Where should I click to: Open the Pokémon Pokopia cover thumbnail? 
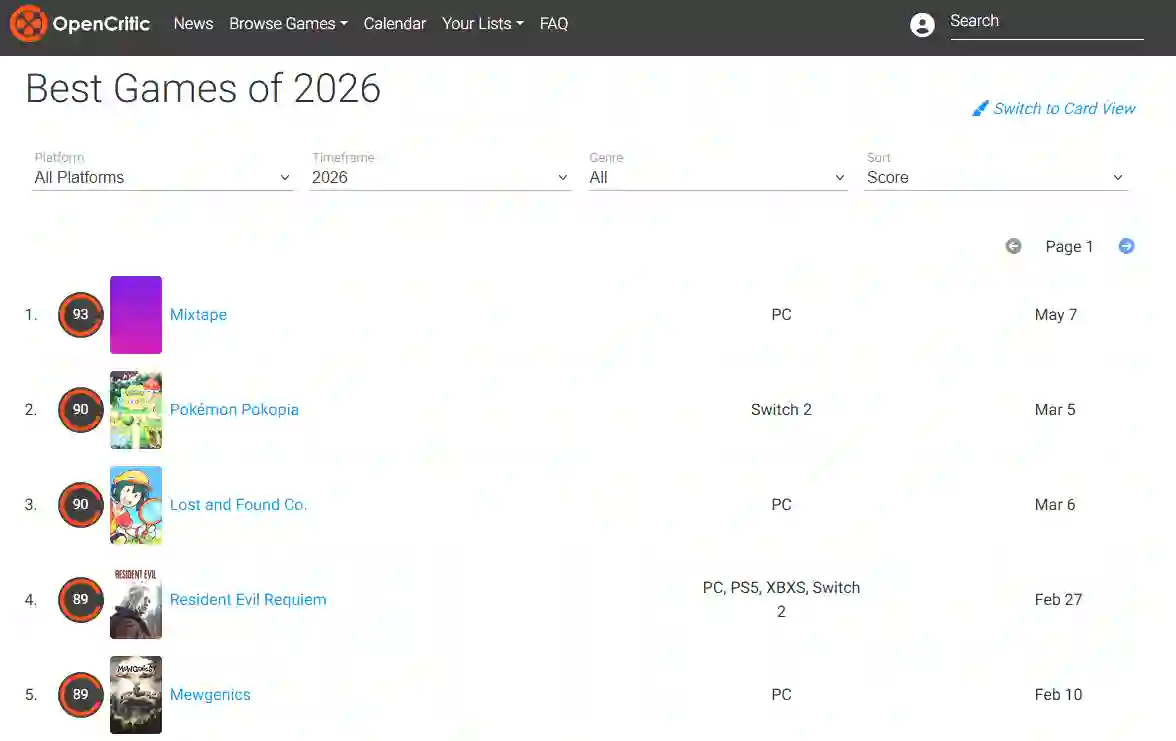136,410
